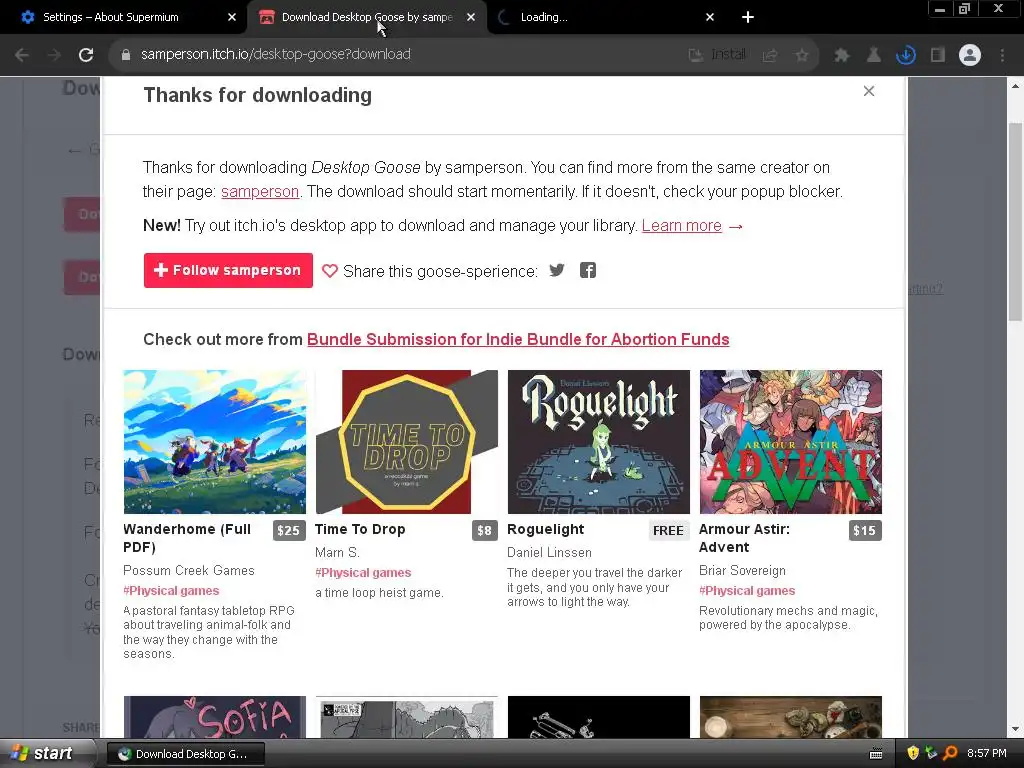Click the Armour Astir Advent cover image
1024x768 pixels.
coord(790,442)
